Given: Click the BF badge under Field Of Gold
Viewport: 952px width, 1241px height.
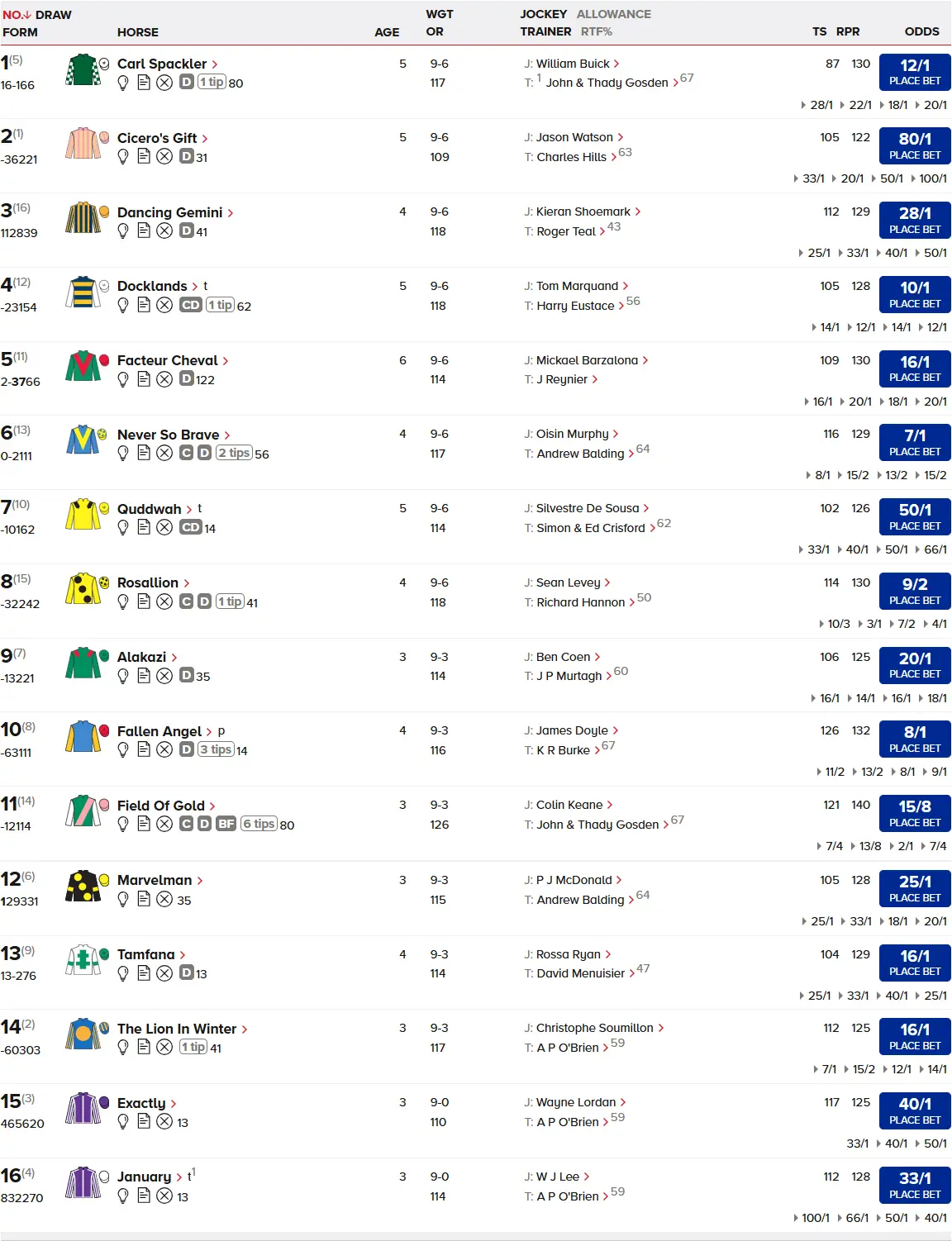Looking at the screenshot, I should pos(226,825).
